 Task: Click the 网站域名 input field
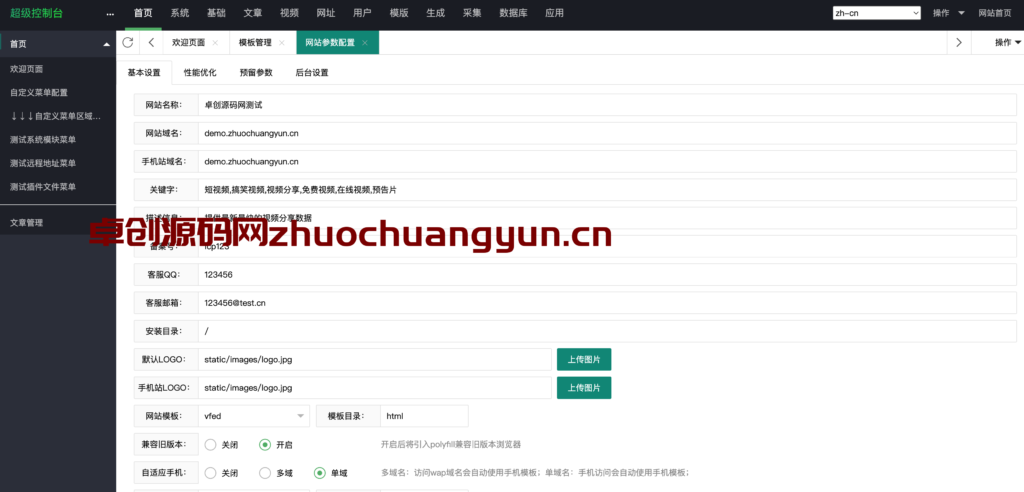point(607,133)
